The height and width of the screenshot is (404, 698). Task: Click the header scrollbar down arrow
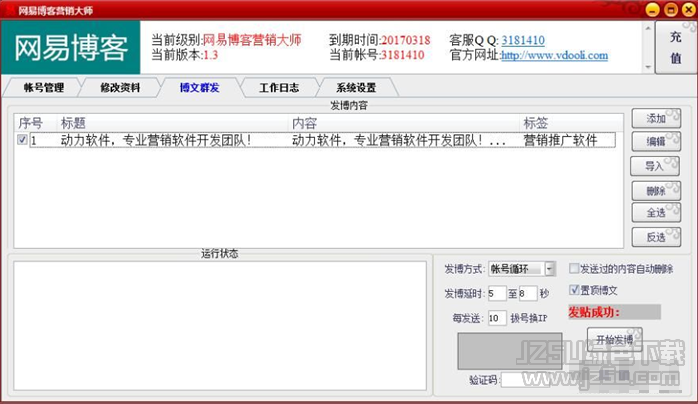click(x=648, y=67)
